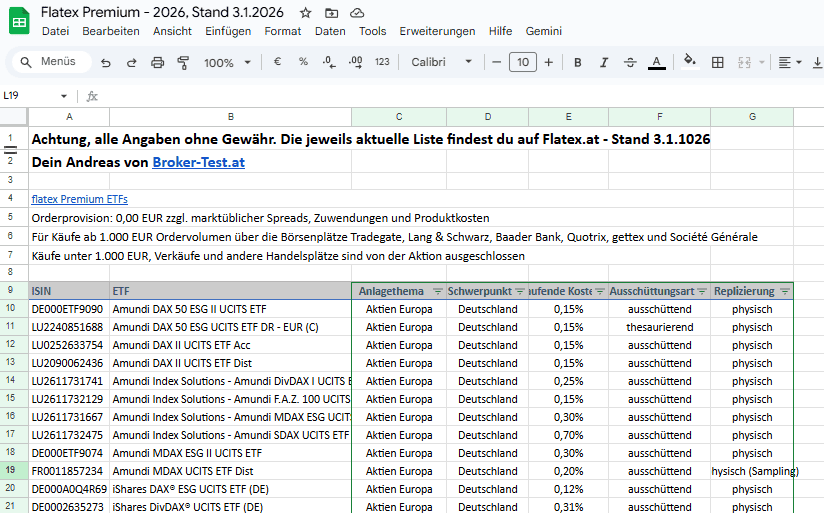Activate the paint format roller tool

[183, 62]
